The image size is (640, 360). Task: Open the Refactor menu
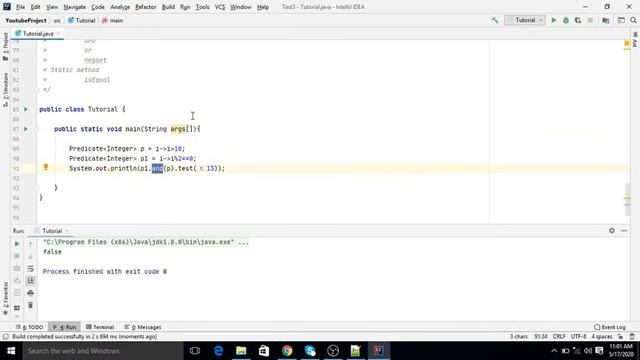(x=145, y=7)
